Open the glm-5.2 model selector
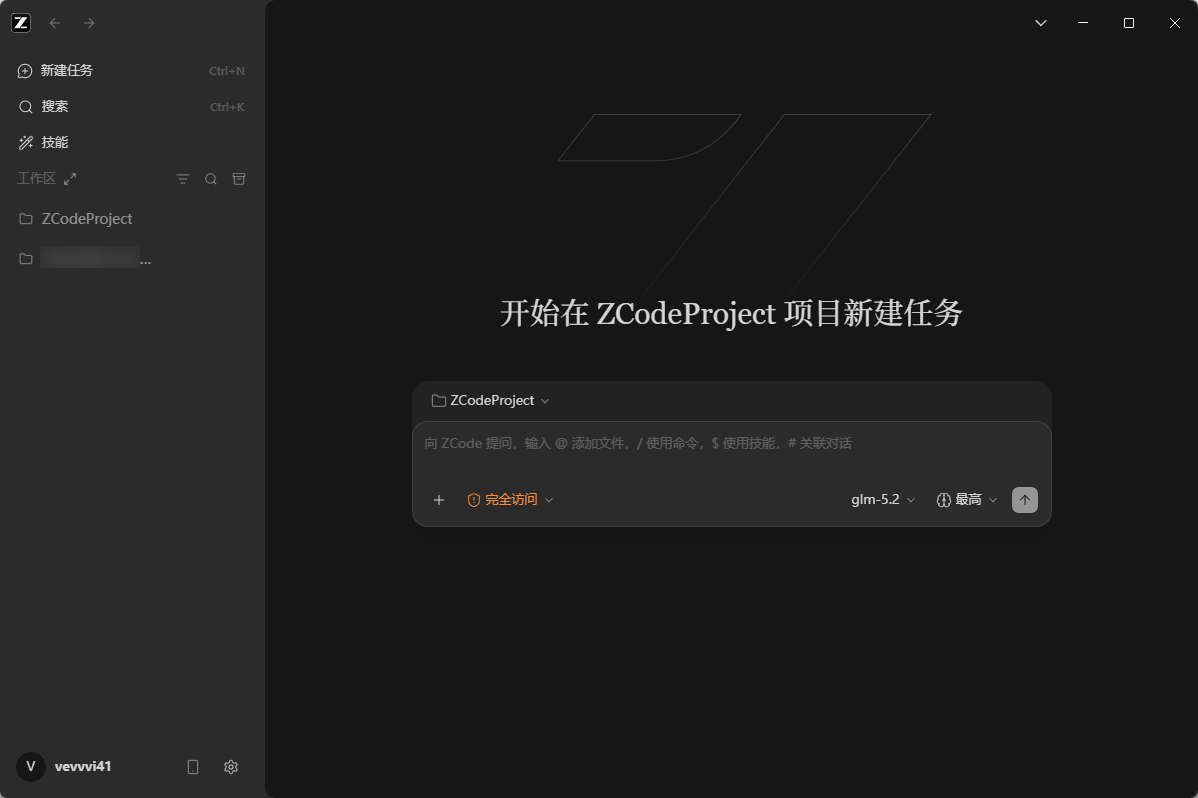The image size is (1198, 798). pos(883,500)
